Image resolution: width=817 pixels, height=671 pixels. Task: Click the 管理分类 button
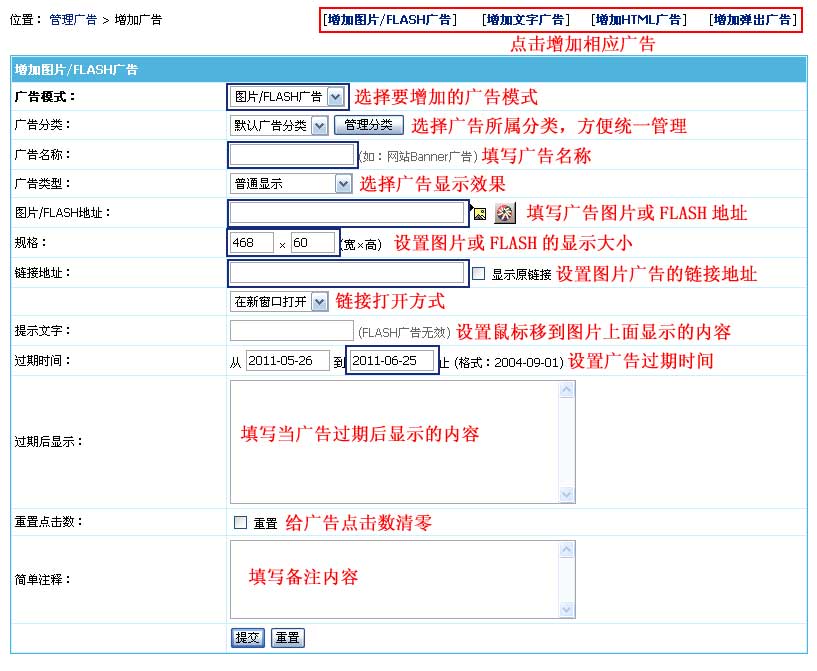point(368,125)
